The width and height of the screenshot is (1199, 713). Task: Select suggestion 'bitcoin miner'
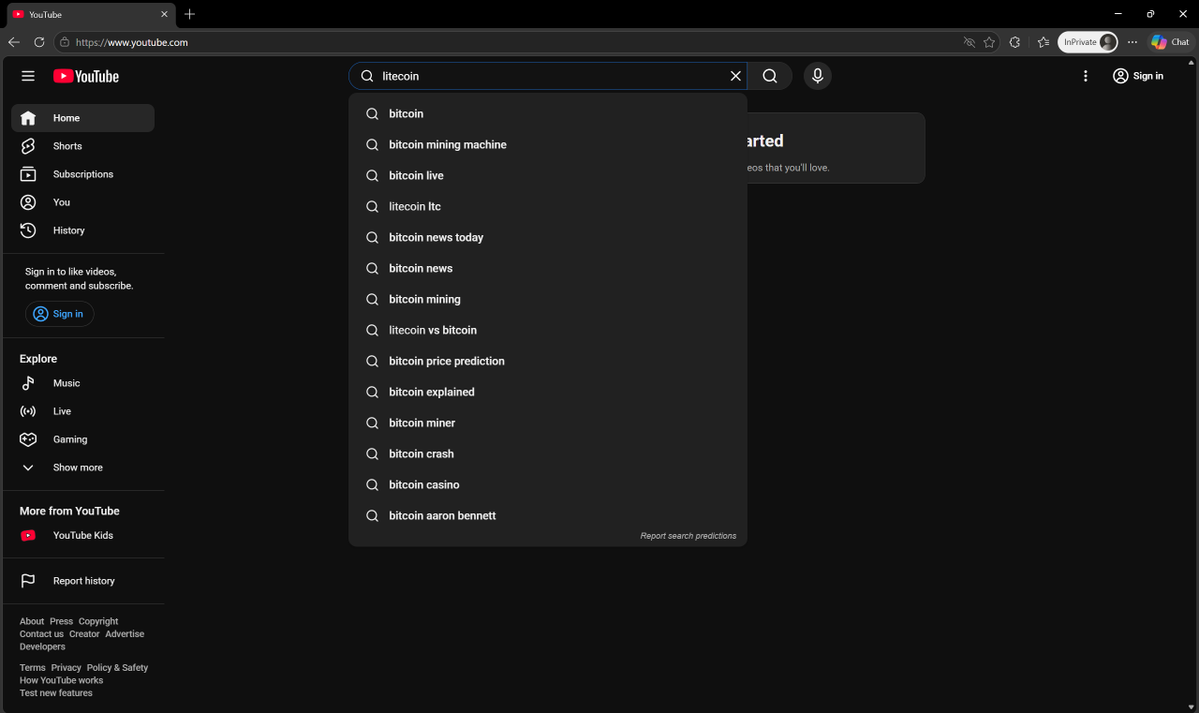coord(548,423)
